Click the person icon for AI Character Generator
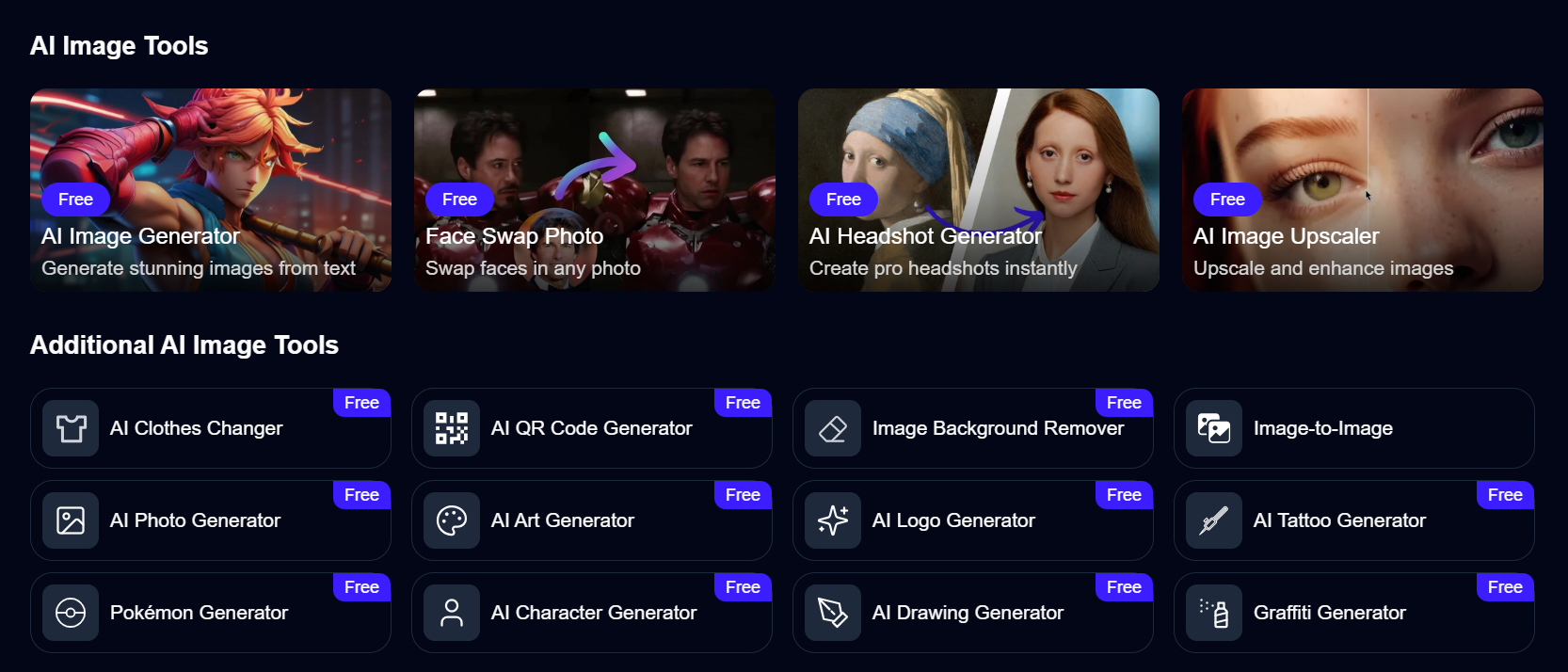Image resolution: width=1568 pixels, height=672 pixels. (x=452, y=613)
